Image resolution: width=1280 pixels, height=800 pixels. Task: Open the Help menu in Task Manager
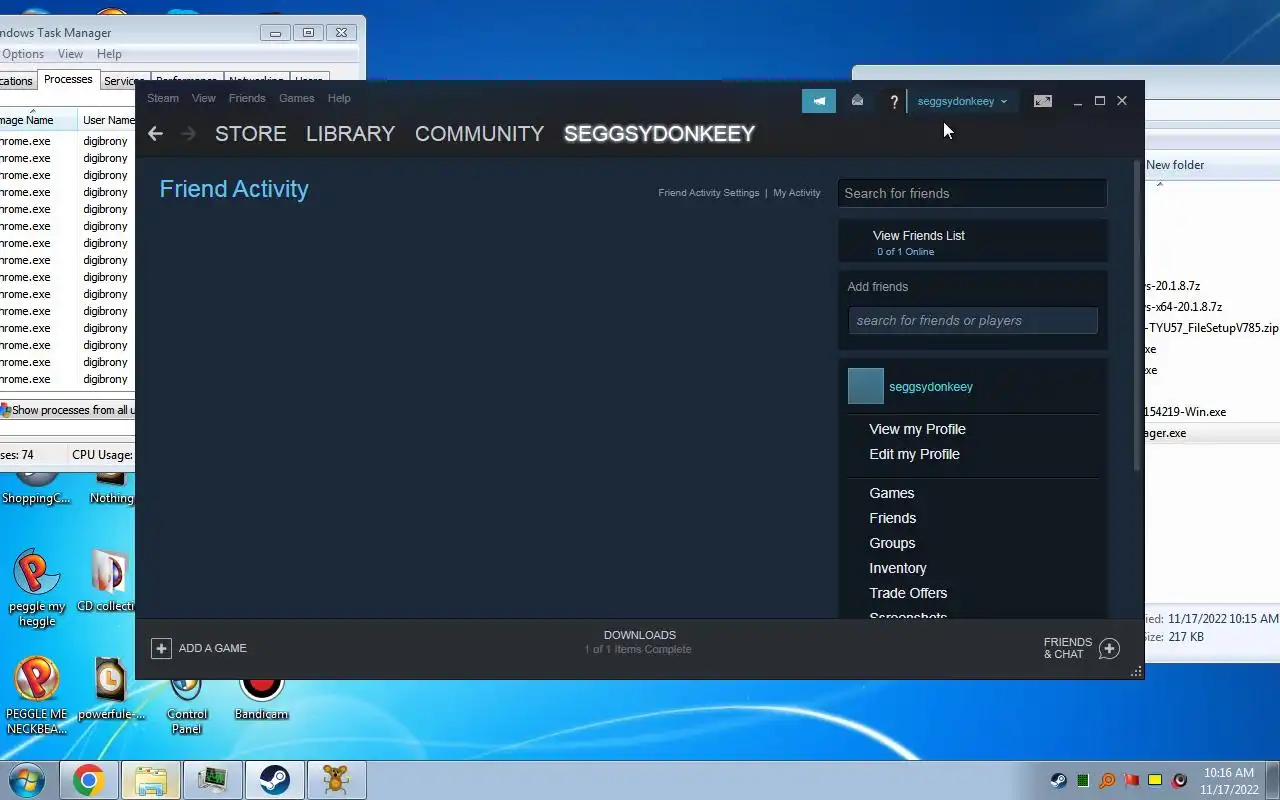(x=109, y=54)
